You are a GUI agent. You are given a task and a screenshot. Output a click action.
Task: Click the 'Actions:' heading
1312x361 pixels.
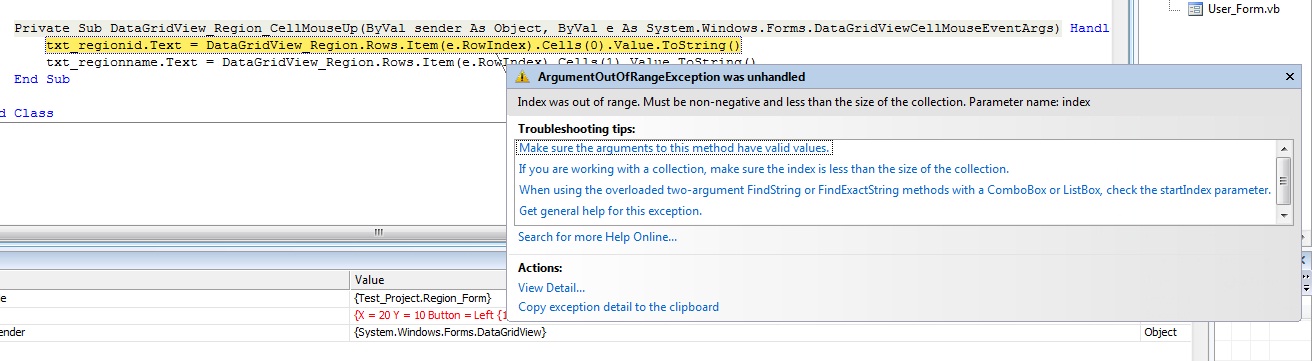[541, 268]
